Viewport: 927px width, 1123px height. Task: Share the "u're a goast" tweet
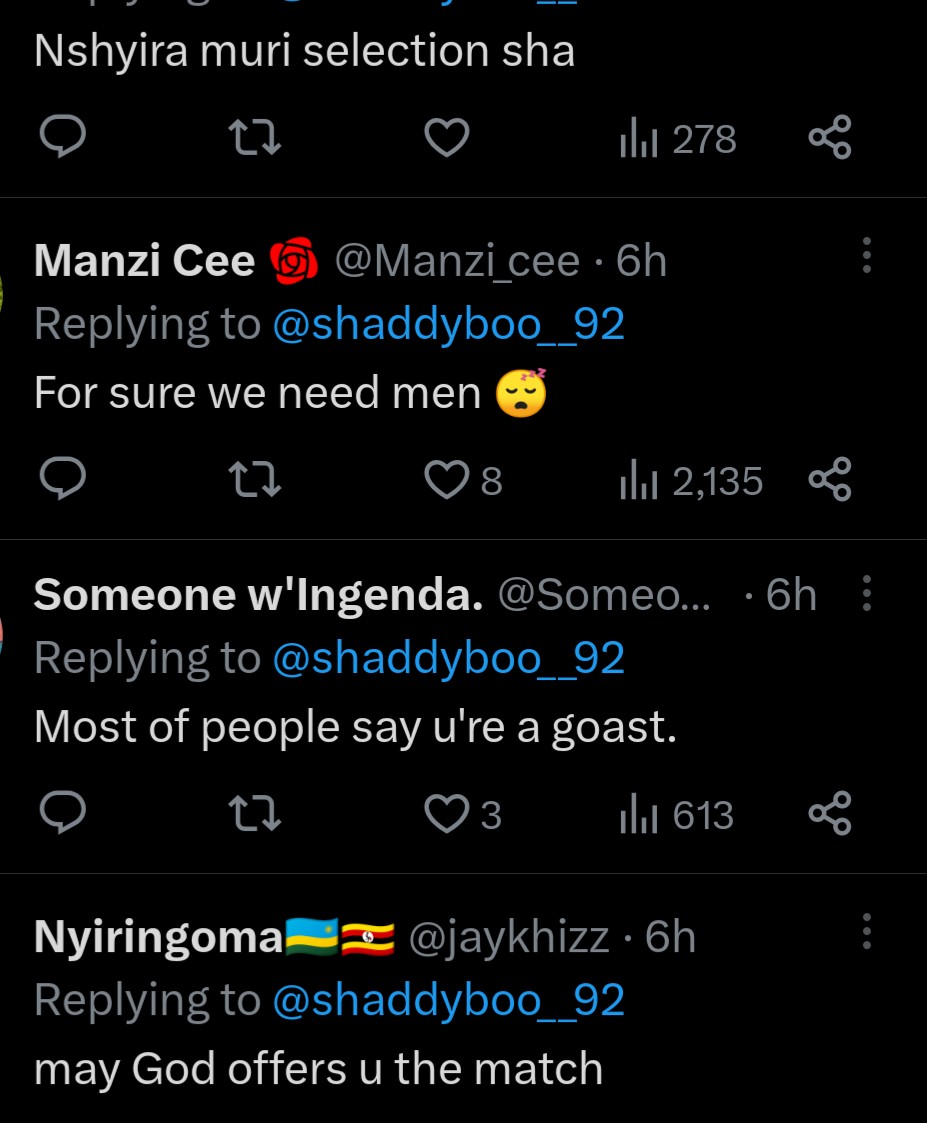pos(829,814)
